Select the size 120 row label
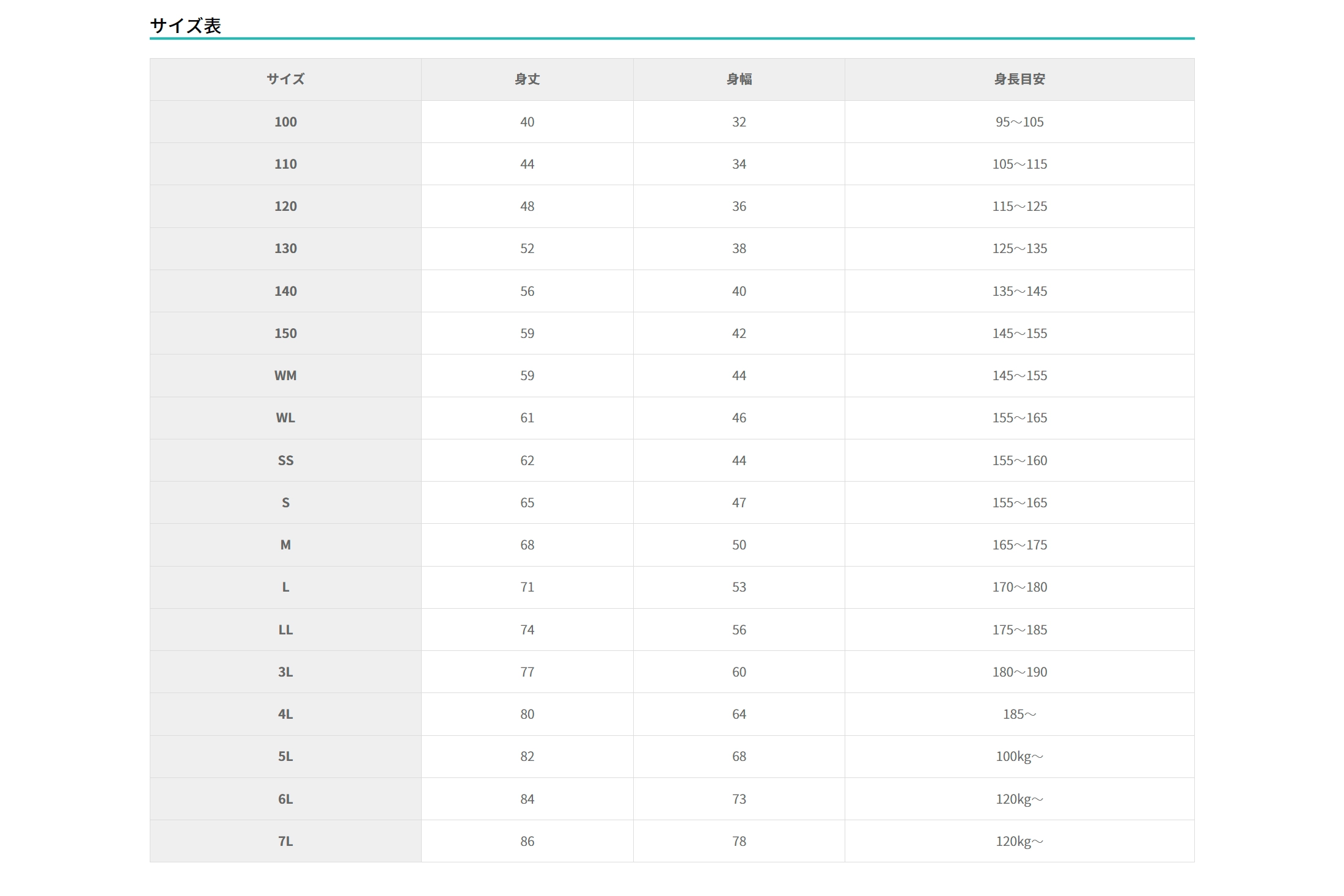The width and height of the screenshot is (1344, 896). (x=285, y=206)
